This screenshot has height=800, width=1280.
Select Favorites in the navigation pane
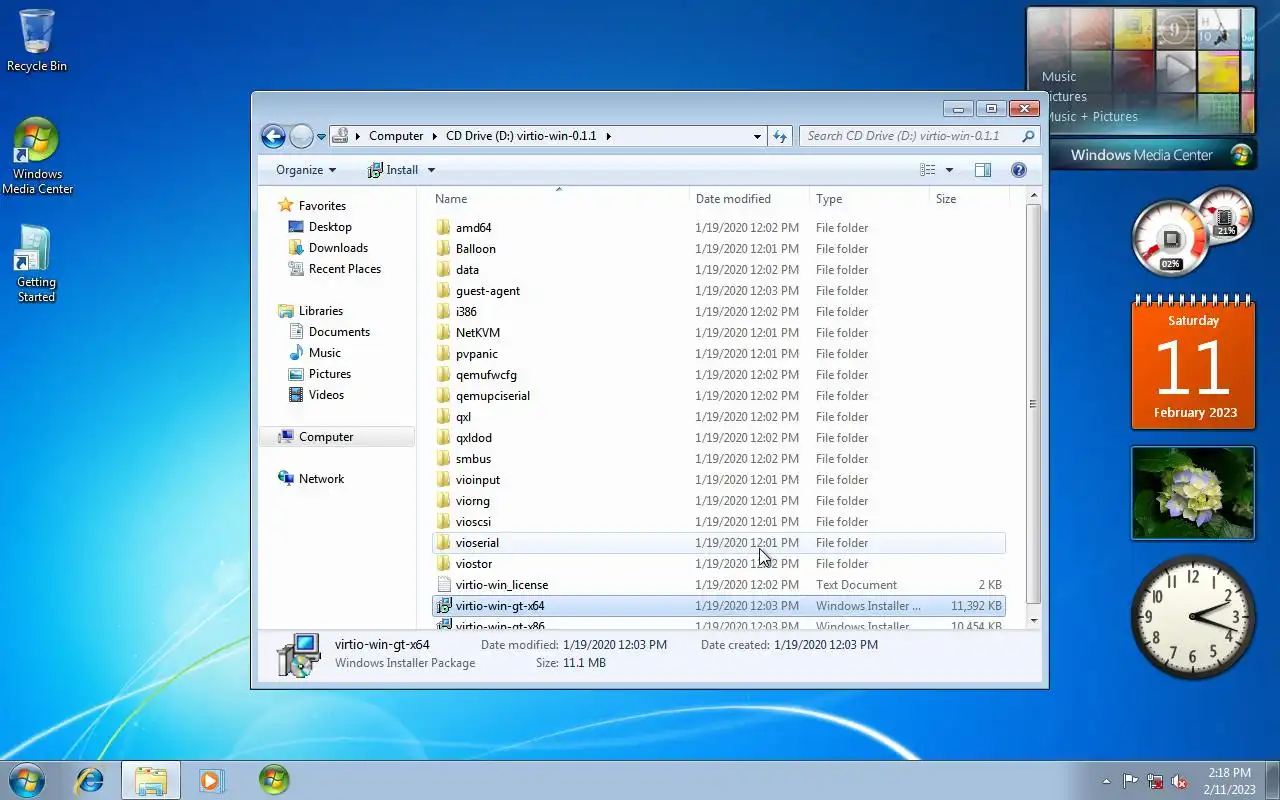322,206
